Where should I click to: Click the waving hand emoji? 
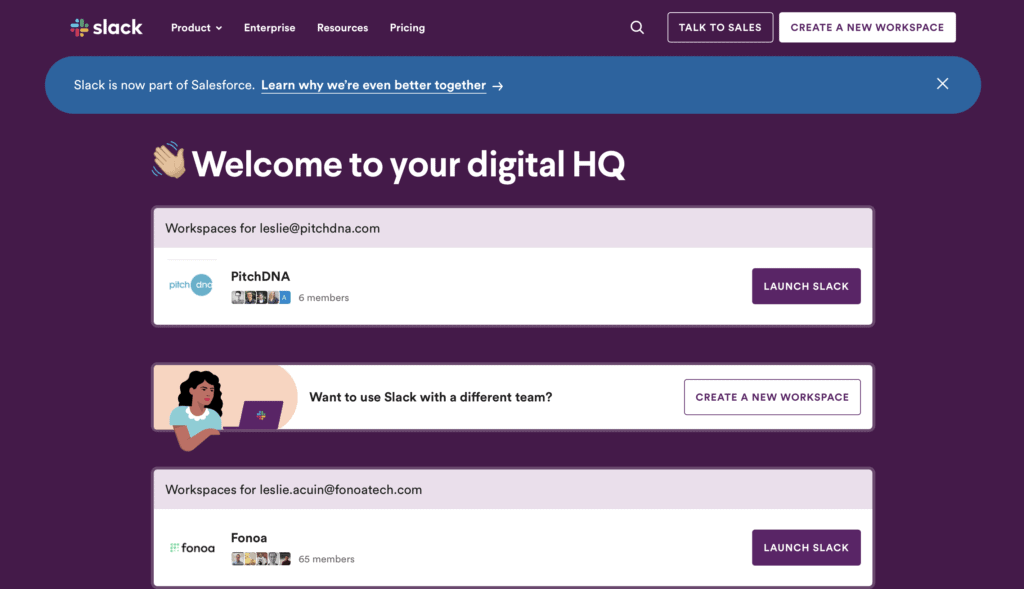click(169, 161)
